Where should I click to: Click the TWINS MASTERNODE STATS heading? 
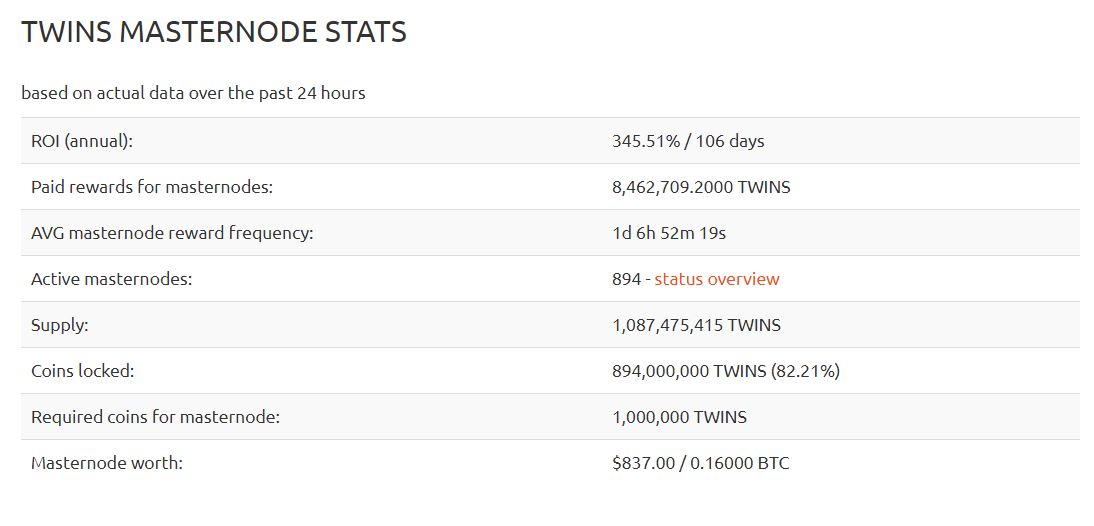click(x=214, y=32)
